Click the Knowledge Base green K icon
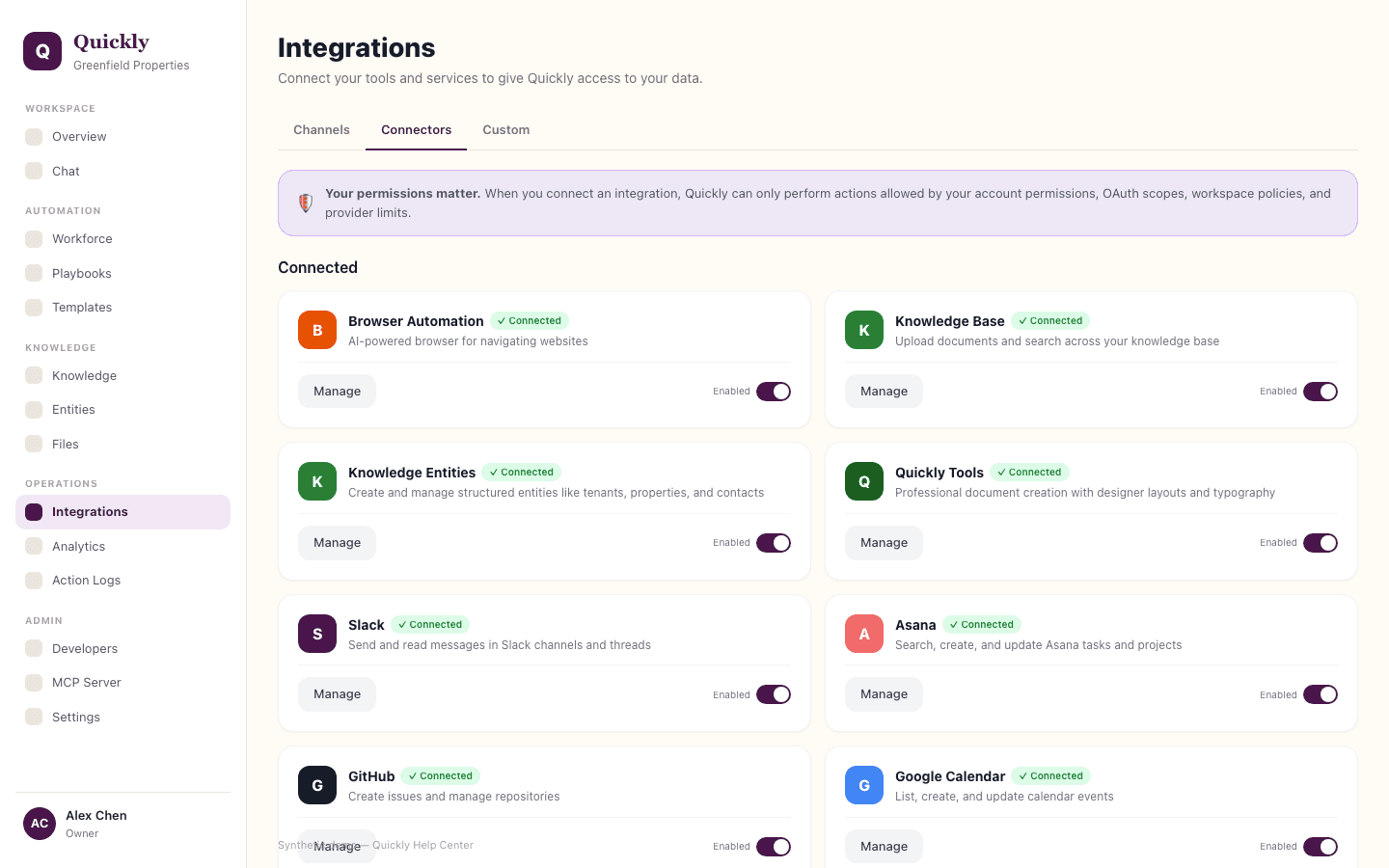Screen dimensions: 1389x868 pos(864,330)
